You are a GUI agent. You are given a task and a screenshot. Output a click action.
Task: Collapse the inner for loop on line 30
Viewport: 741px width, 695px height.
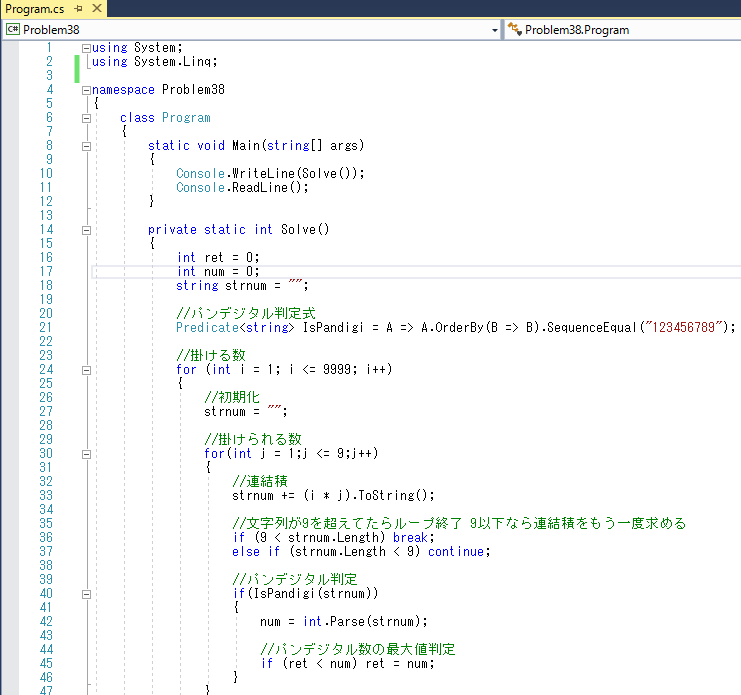(86, 454)
